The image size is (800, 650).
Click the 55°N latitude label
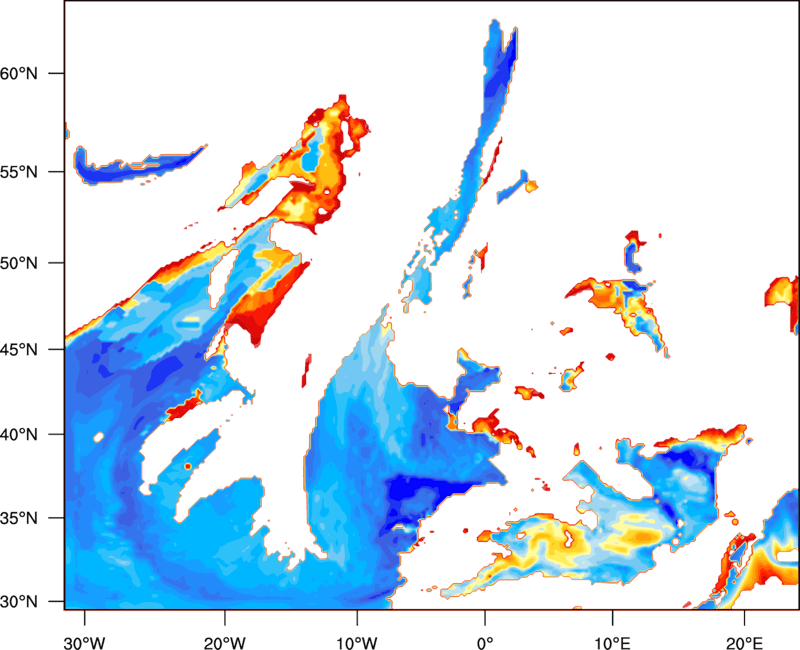tap(19, 172)
